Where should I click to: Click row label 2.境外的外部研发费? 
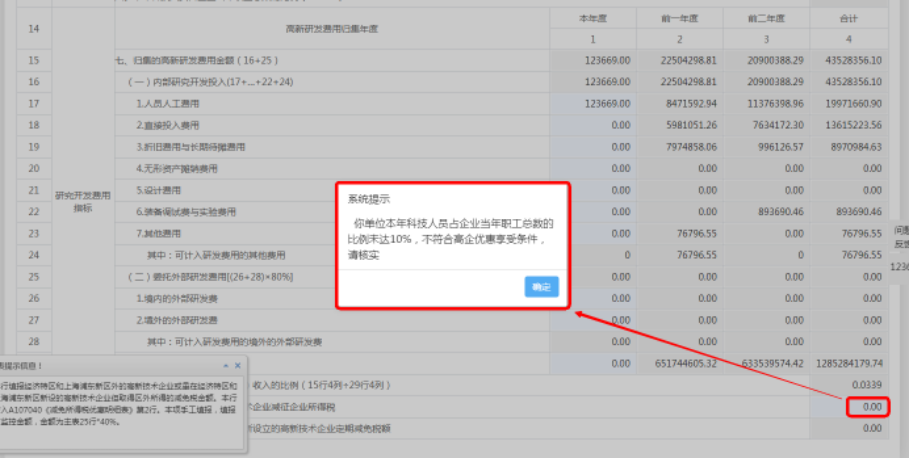point(177,320)
